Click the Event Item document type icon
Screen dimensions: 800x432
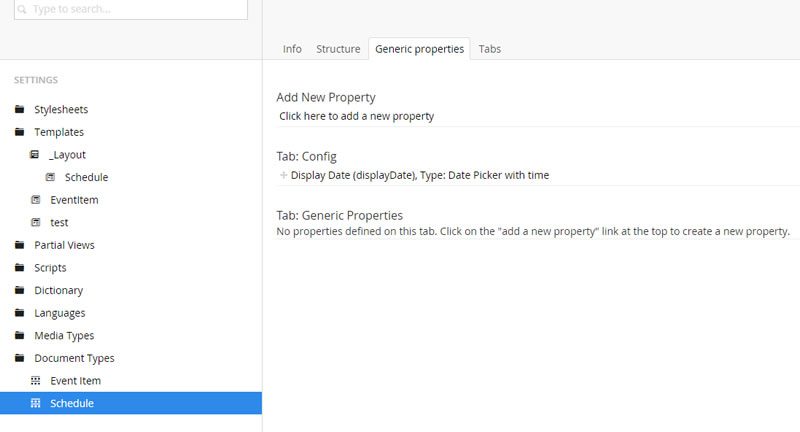click(35, 380)
